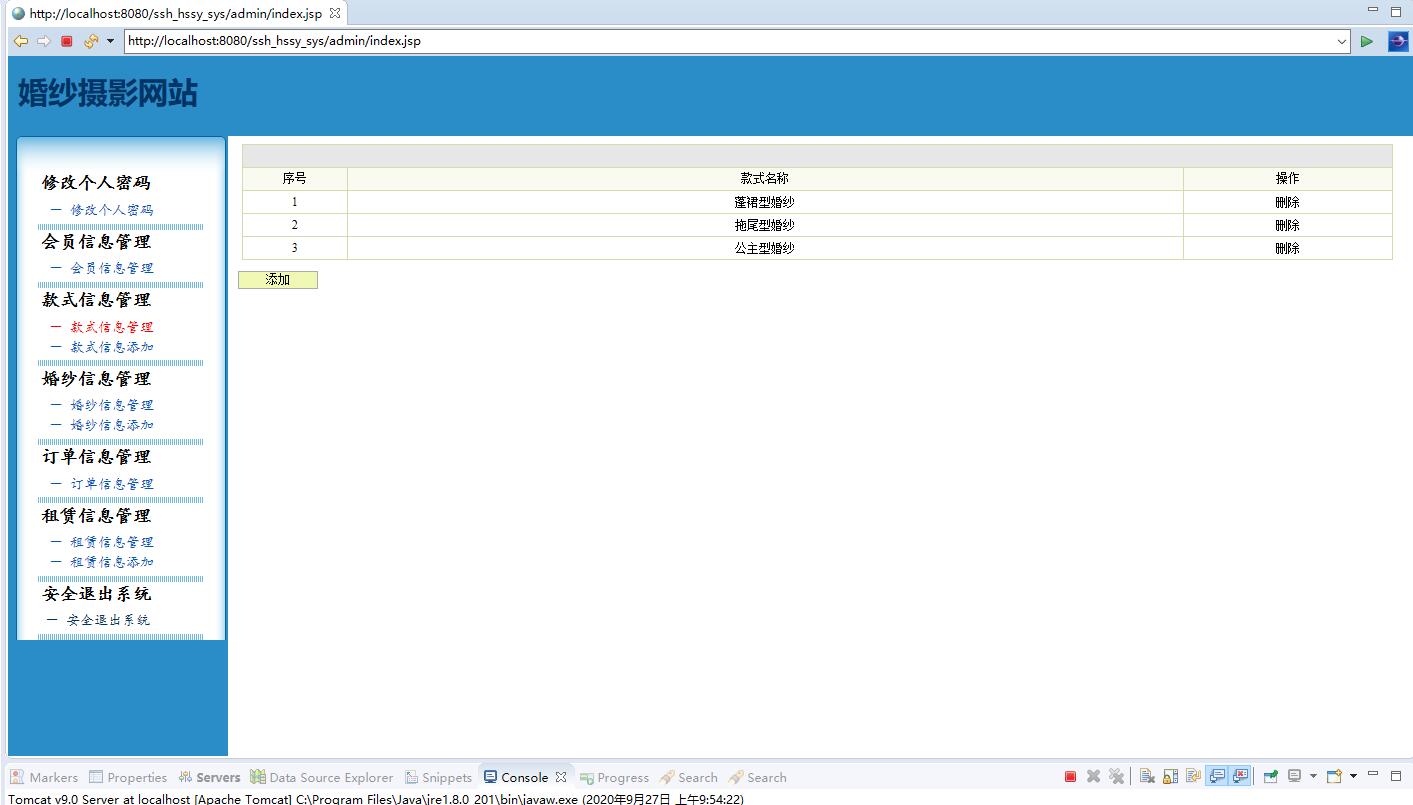This screenshot has width=1413, height=805.
Task: Click Remove All Terminated Launches double-X icon
Action: [x=1117, y=776]
